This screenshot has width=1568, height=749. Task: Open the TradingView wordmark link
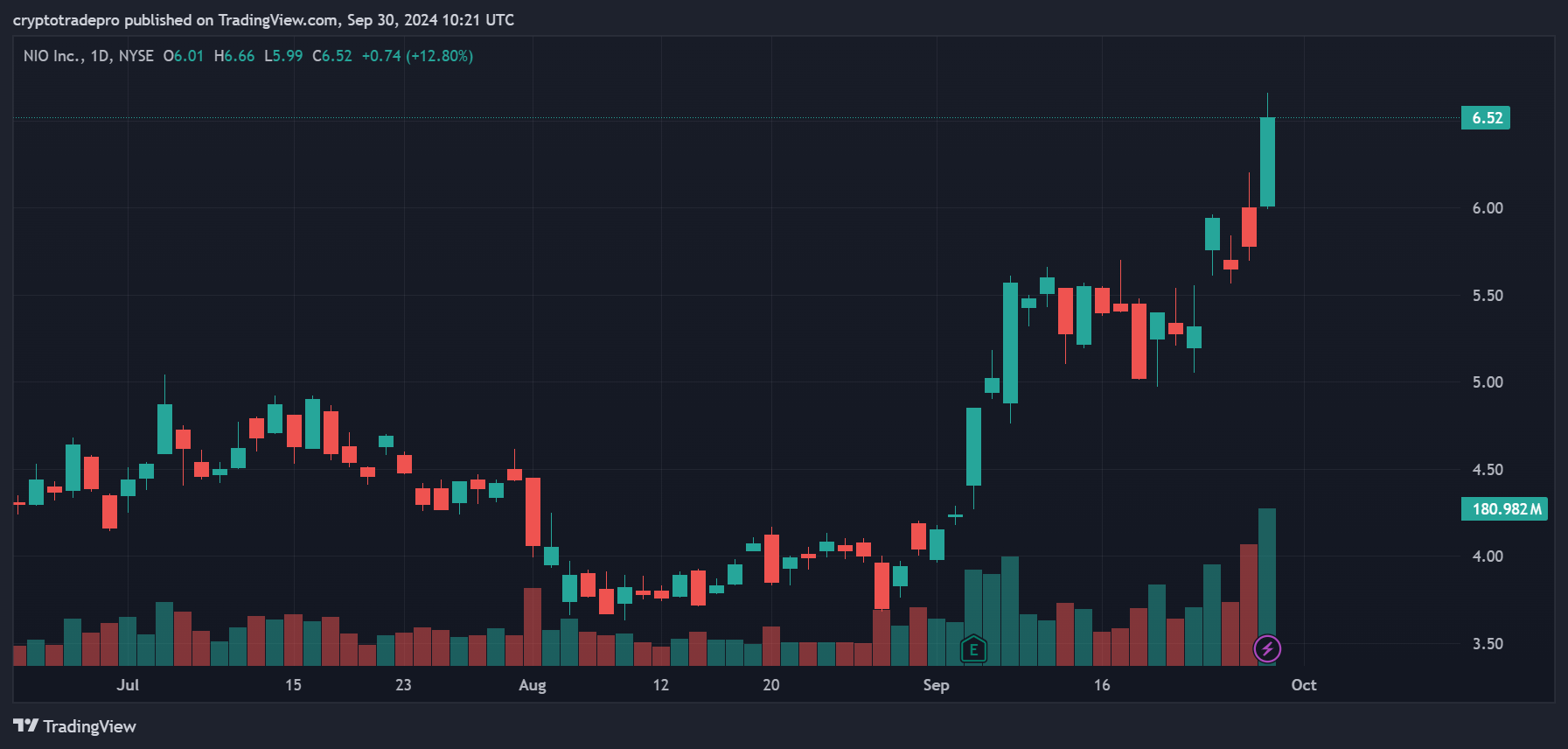(x=89, y=726)
